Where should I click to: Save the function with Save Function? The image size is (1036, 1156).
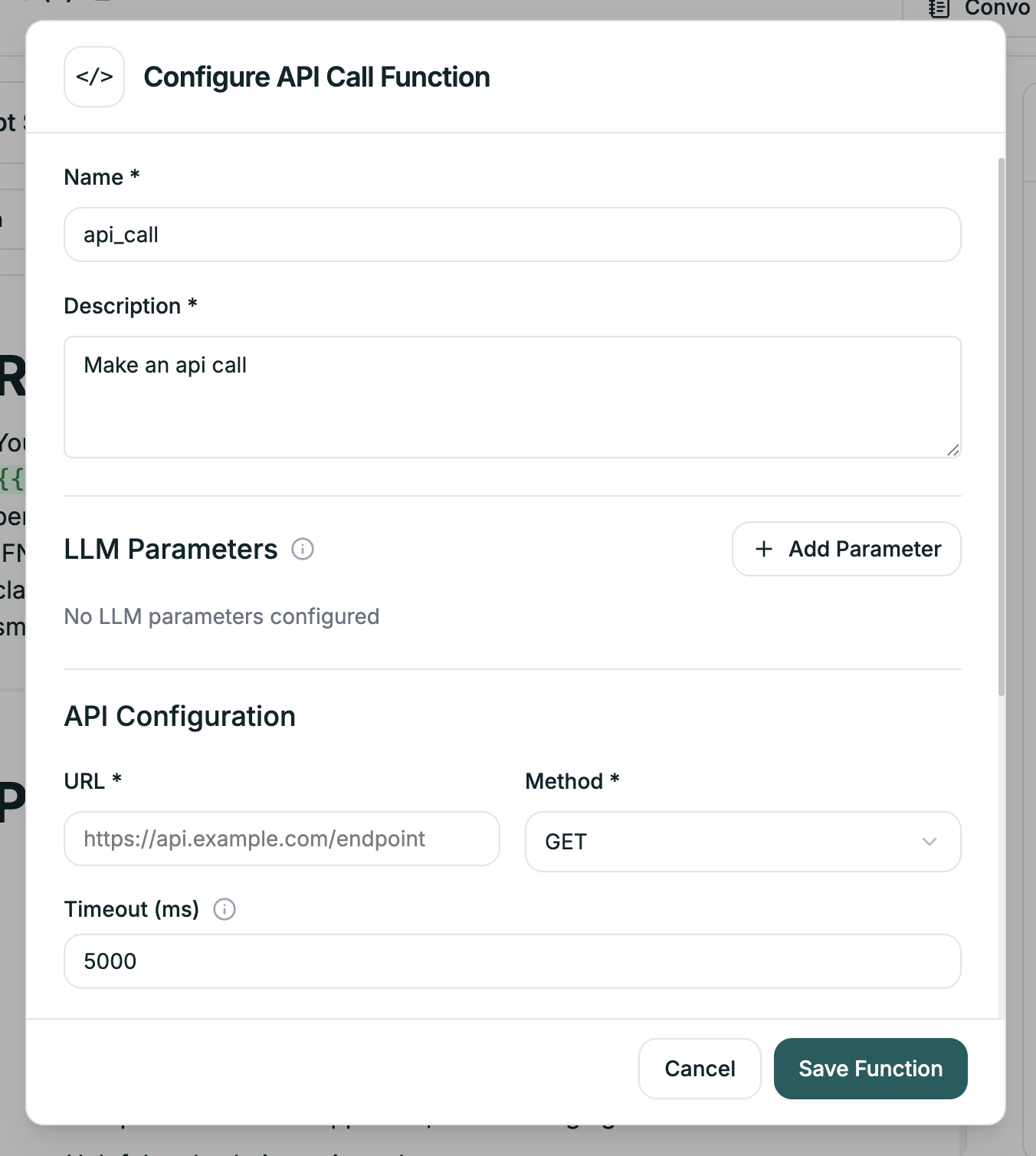tap(870, 1069)
